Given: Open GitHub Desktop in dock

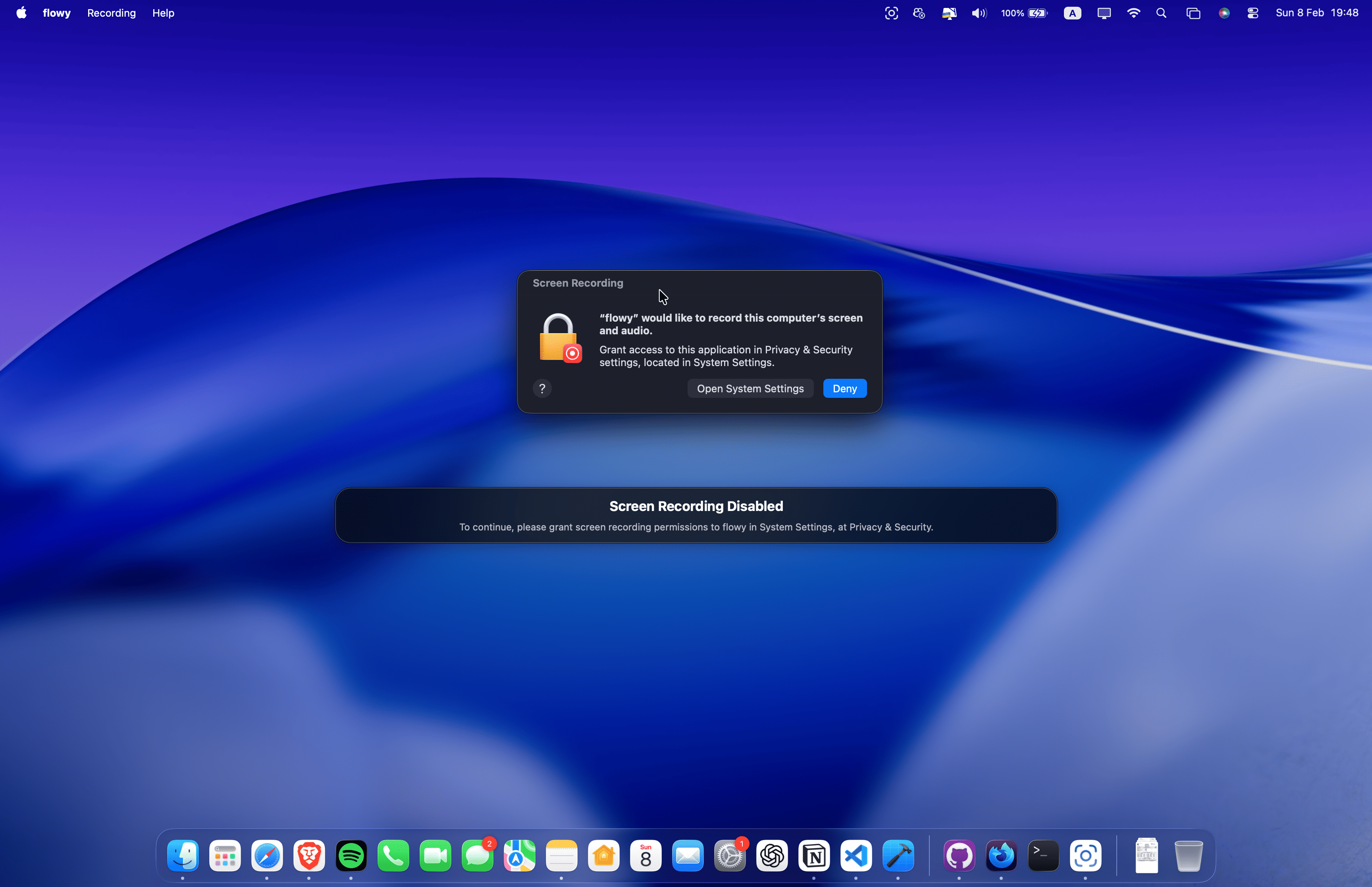Looking at the screenshot, I should point(959,856).
